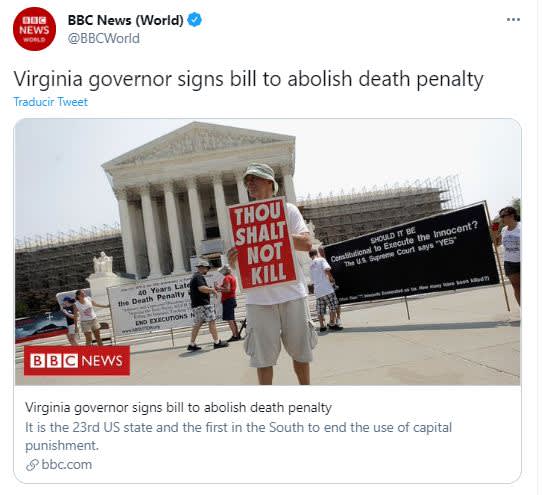Click Traducir Tweet to translate
Viewport: 552px width, 495px height.
click(50, 102)
